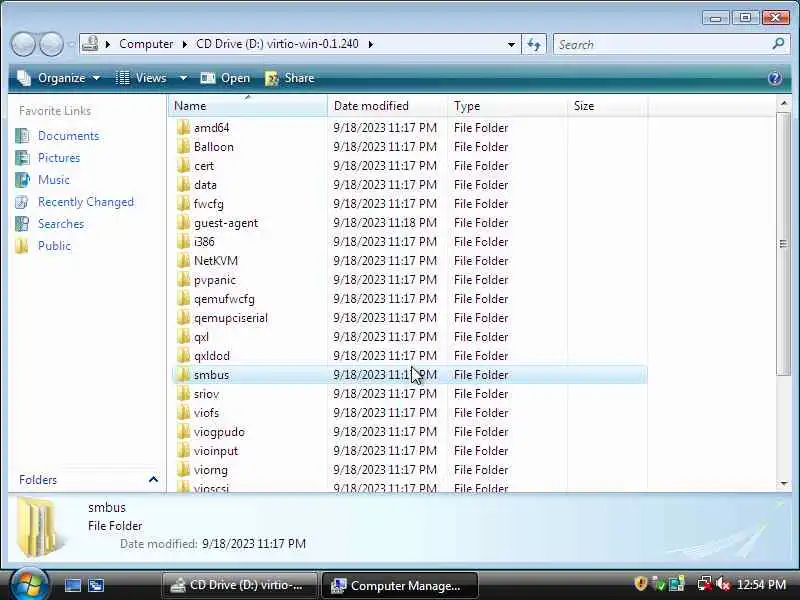800x600 pixels.
Task: Click the Computer breadcrumb
Action: click(x=146, y=44)
